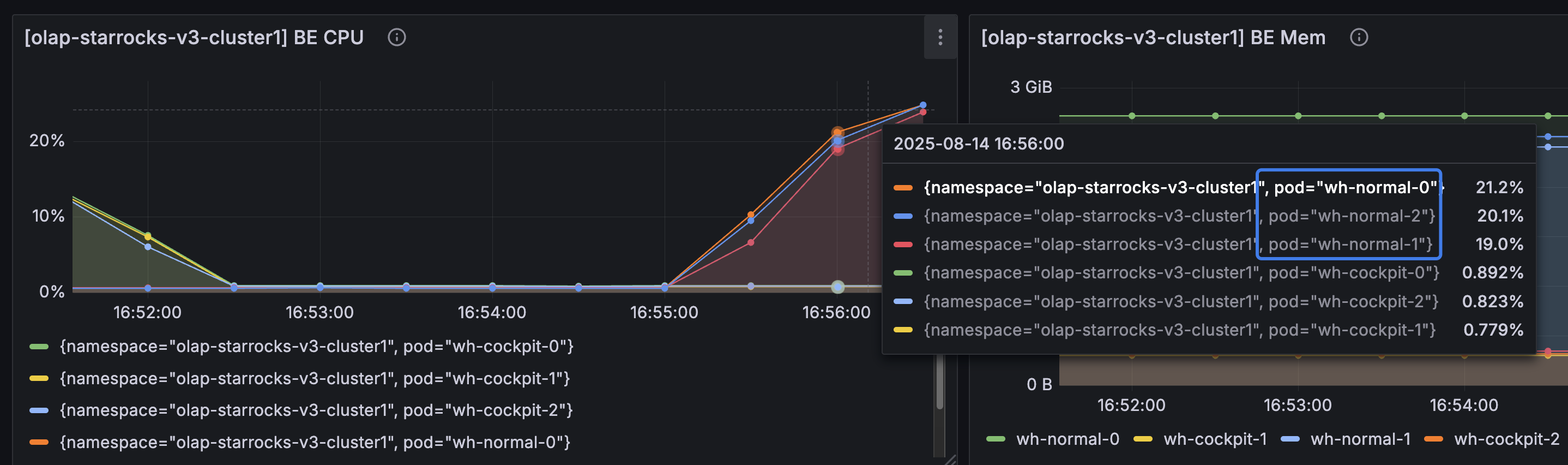1568x465 pixels.
Task: Click the BE CPU panel corner handle
Action: coord(950,459)
